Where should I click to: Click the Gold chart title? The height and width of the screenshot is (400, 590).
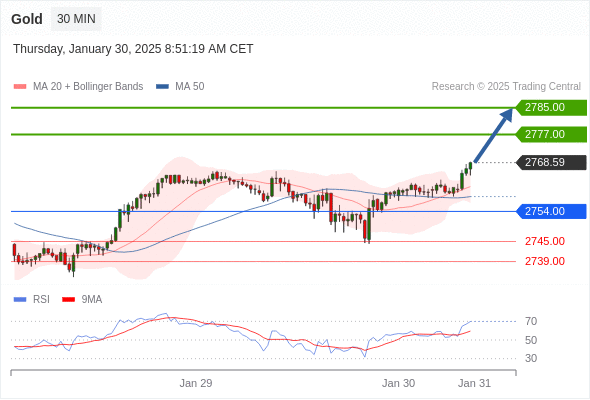point(27,19)
